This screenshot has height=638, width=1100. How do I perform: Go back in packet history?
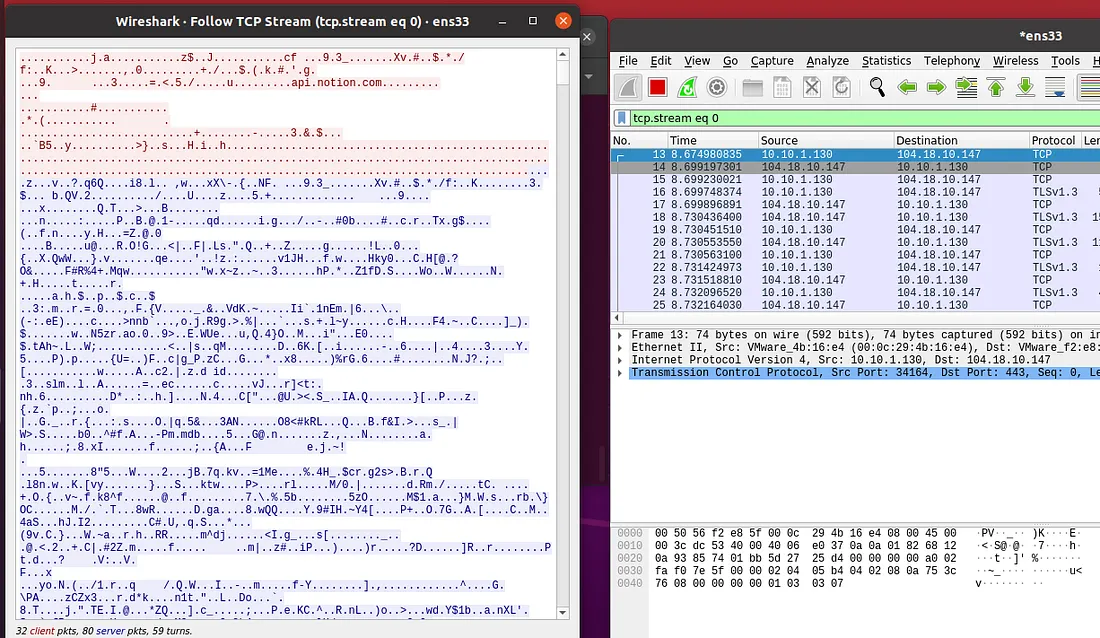click(907, 88)
